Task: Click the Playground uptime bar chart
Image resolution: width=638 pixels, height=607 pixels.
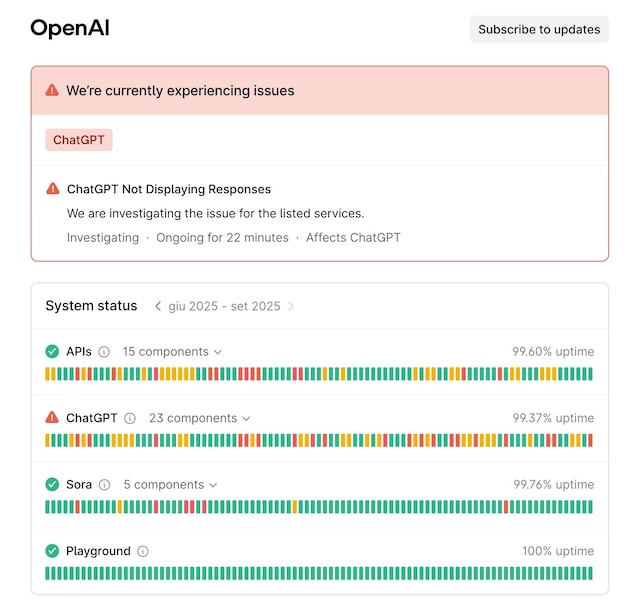Action: click(319, 574)
